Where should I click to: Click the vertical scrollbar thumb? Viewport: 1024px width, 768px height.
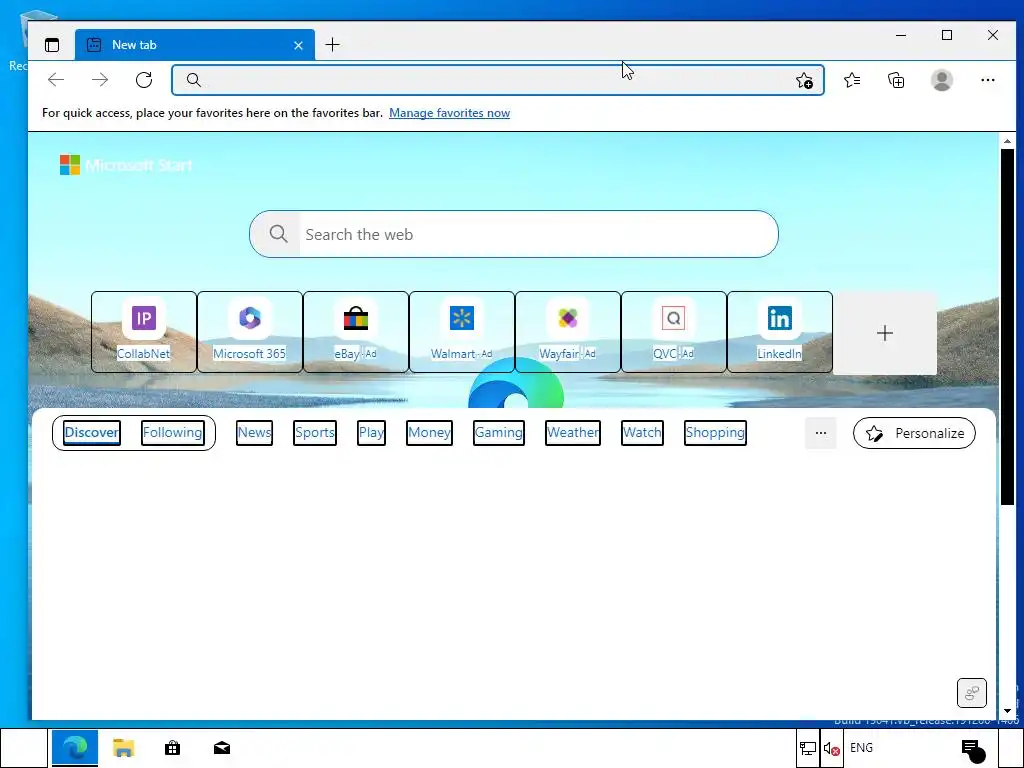[x=1007, y=327]
